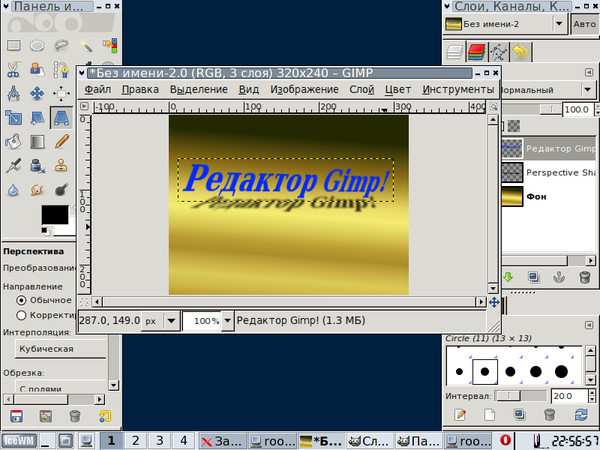The image size is (600, 450).
Task: Restore tool options from saved preset
Action: [x=46, y=416]
